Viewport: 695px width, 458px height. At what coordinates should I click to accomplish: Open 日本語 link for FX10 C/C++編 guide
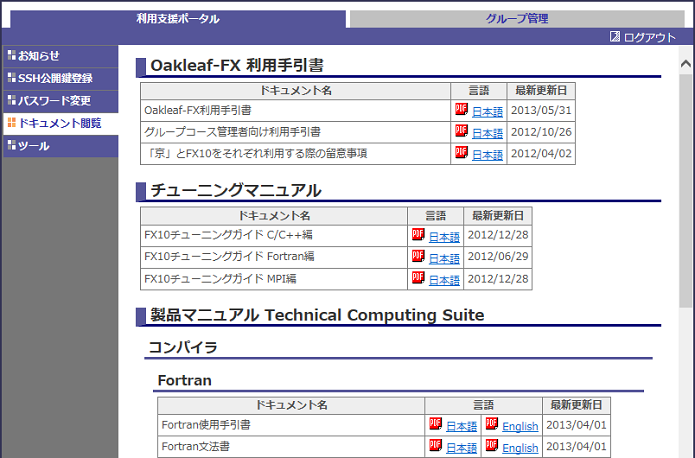click(444, 237)
